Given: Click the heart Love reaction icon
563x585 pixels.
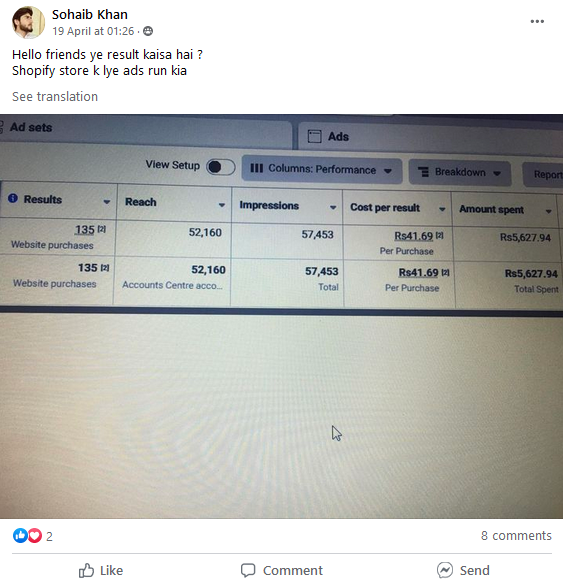Looking at the screenshot, I should tap(35, 535).
